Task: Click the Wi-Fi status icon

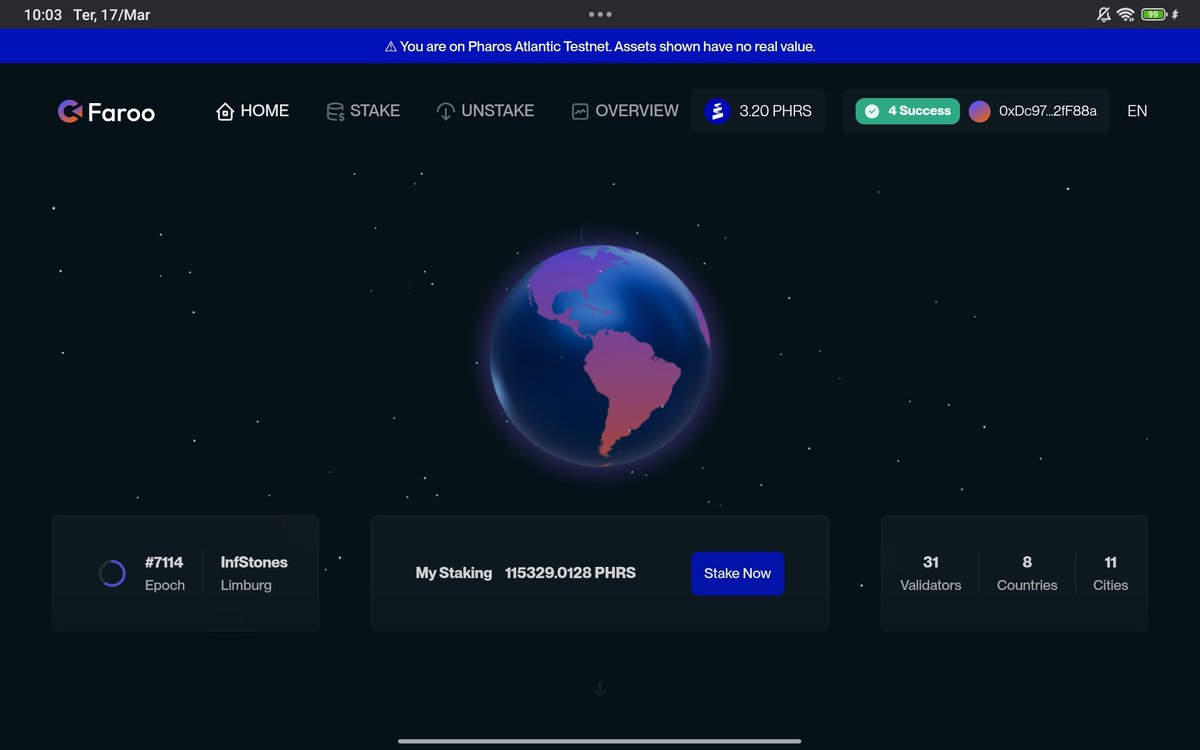Action: click(x=1126, y=15)
